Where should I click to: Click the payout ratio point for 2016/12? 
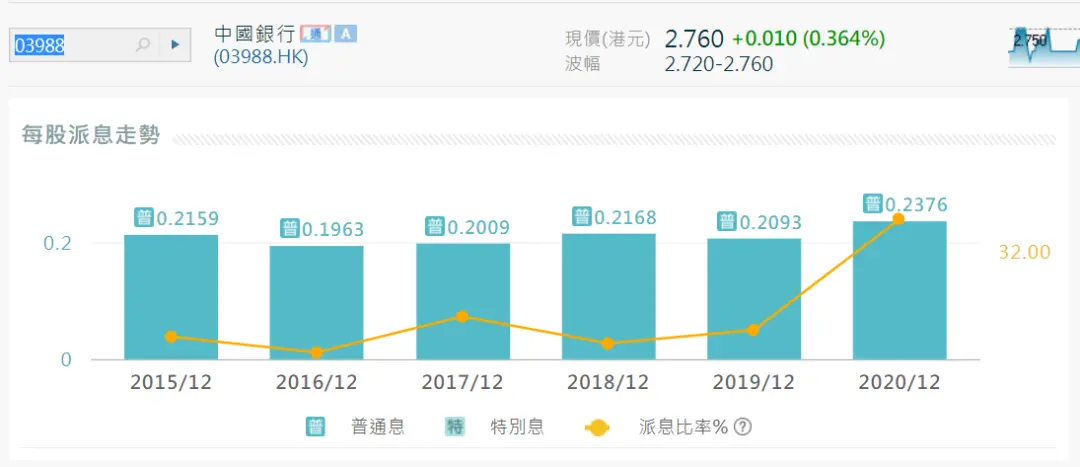point(316,353)
